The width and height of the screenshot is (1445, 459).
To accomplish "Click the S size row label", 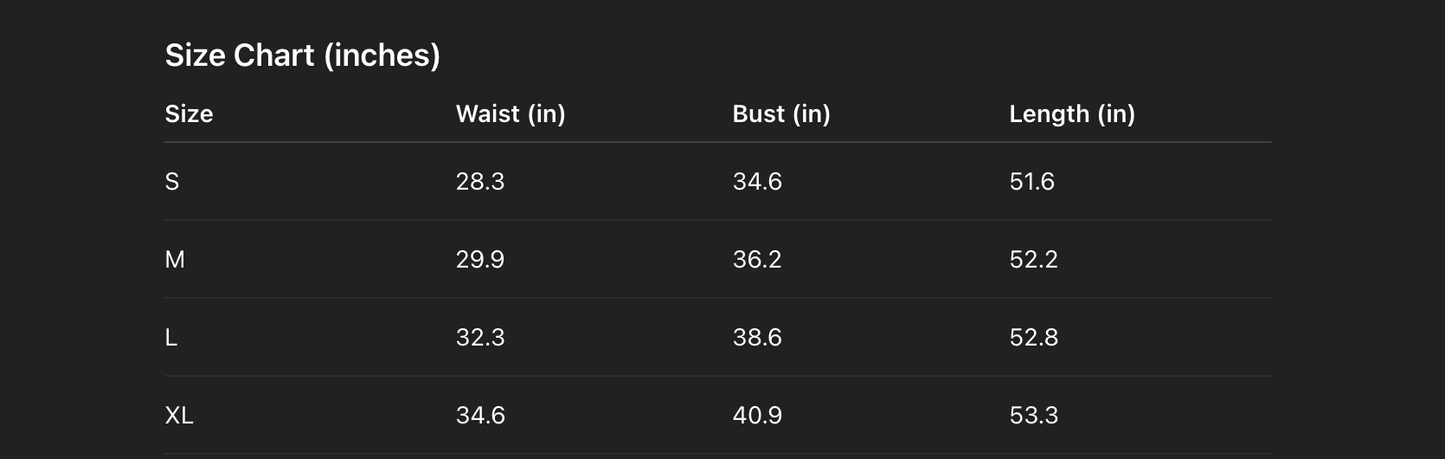I will point(172,182).
